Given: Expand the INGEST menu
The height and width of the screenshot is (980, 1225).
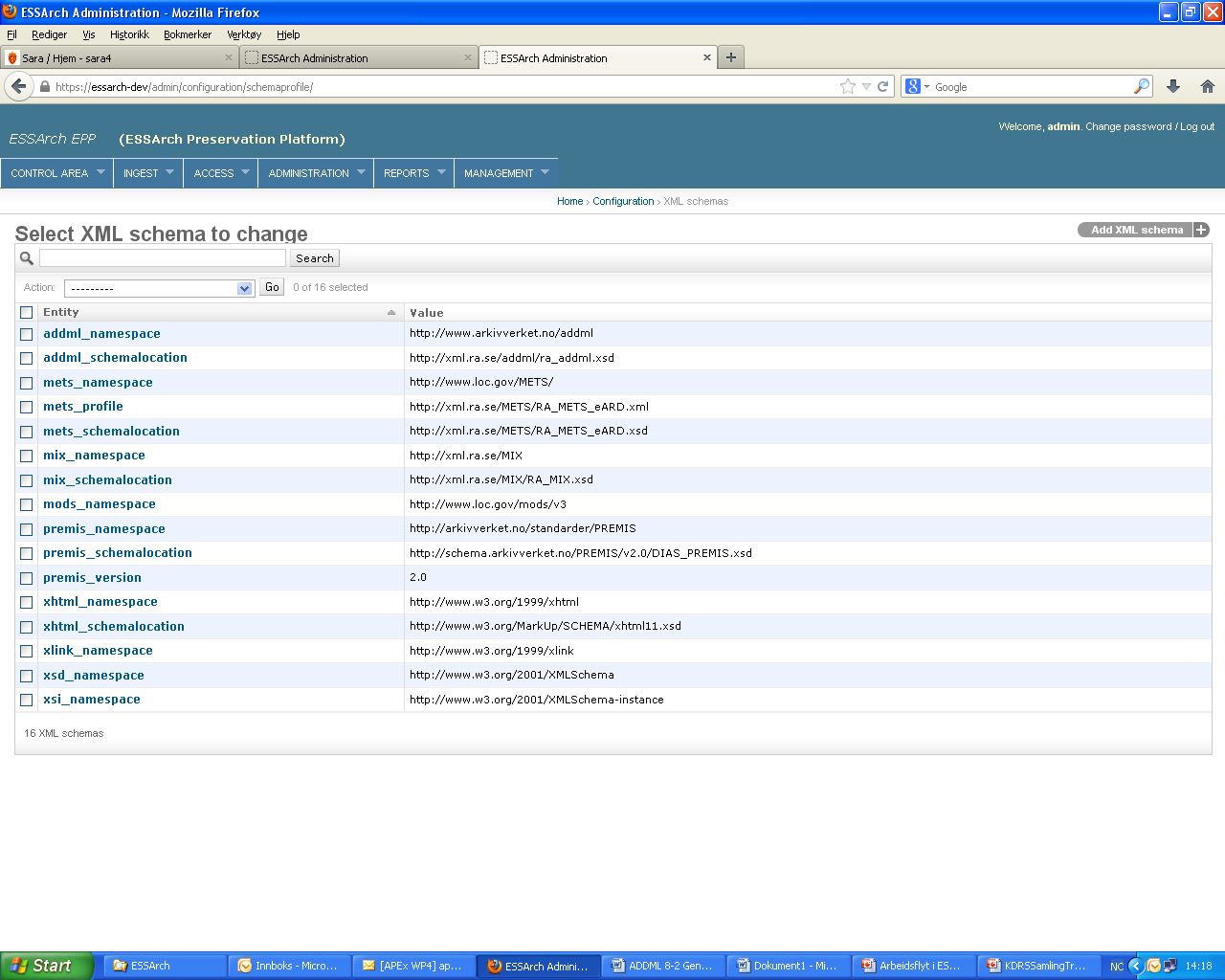Looking at the screenshot, I should (148, 173).
